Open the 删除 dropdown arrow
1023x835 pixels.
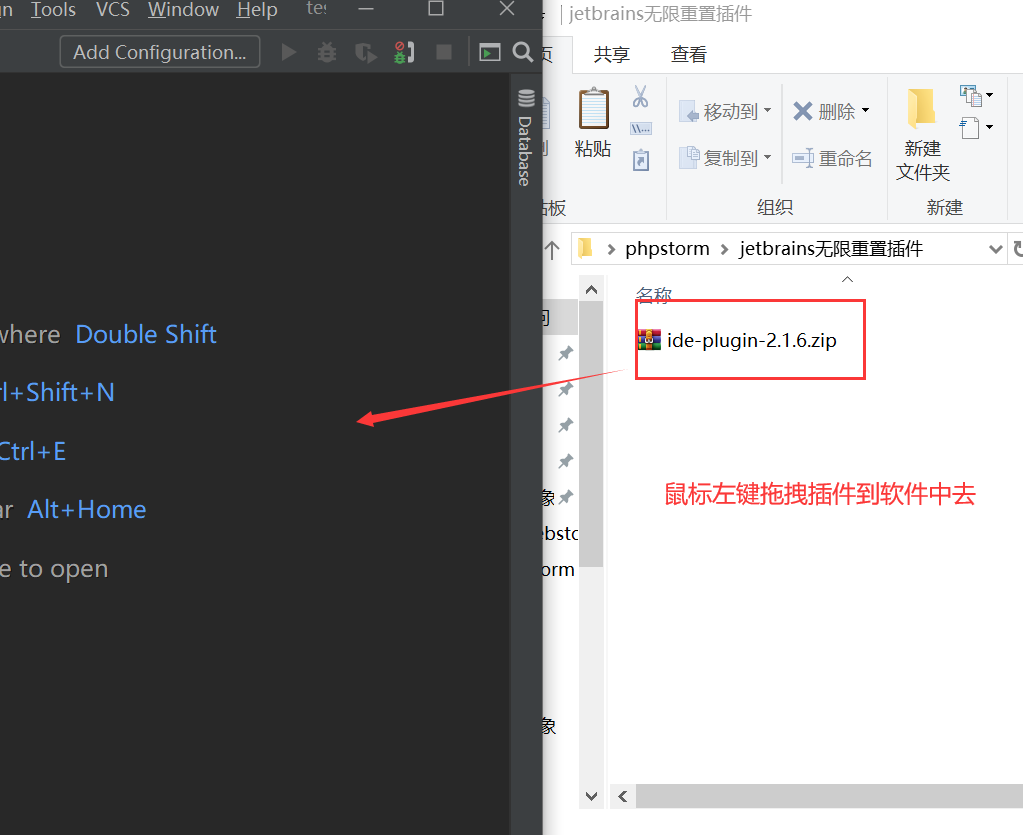(x=865, y=110)
